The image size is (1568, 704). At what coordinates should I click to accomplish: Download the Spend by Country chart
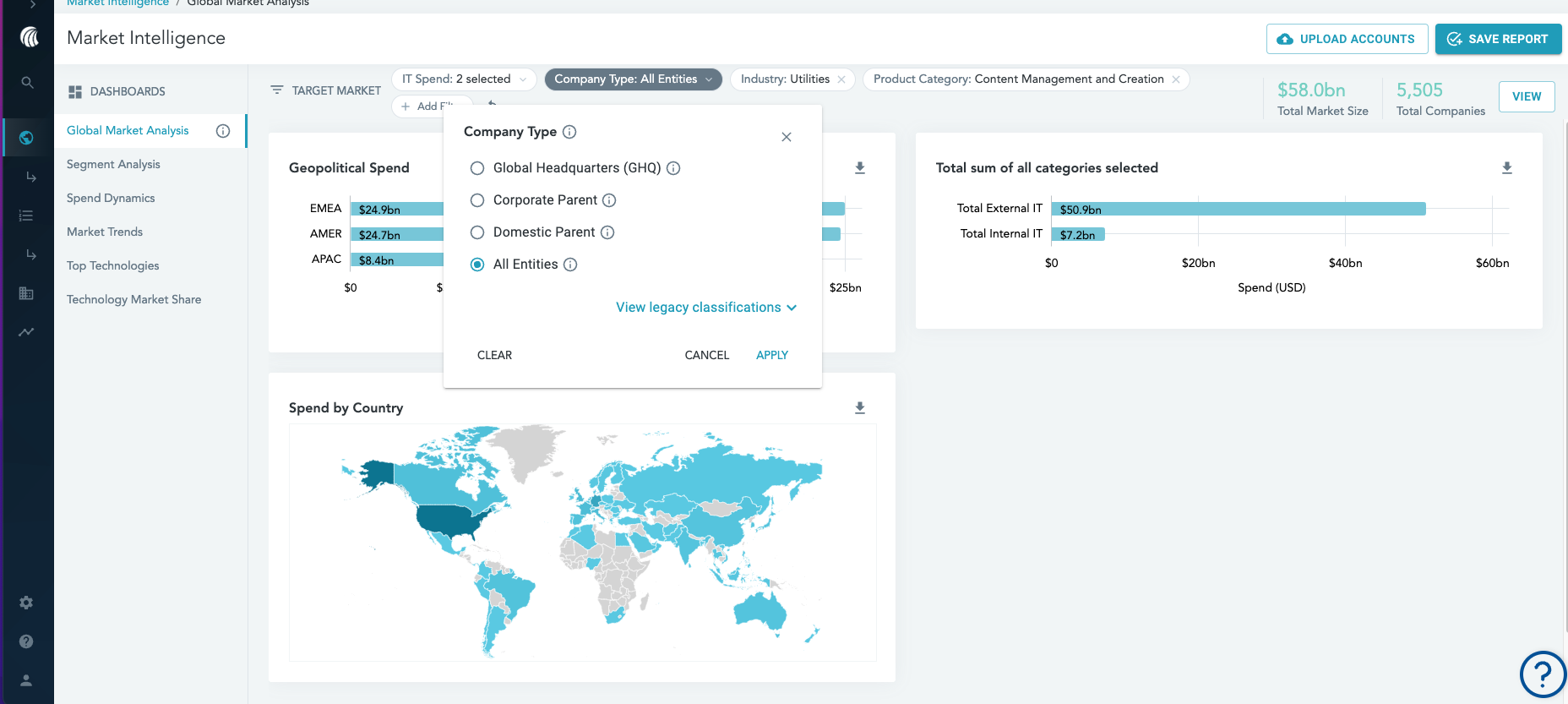click(x=859, y=408)
